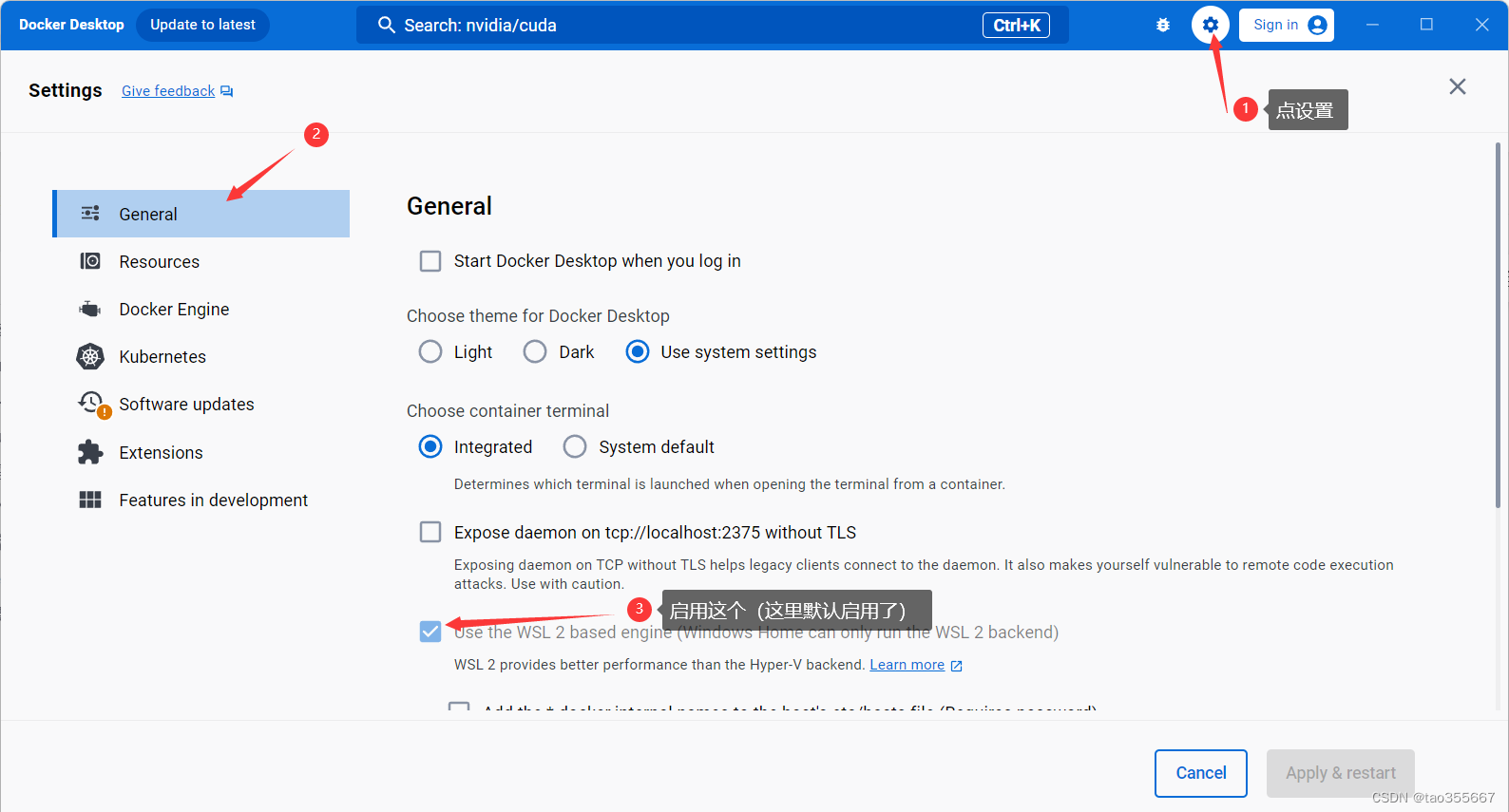Enable Start Docker Desktop when you log in

click(430, 261)
